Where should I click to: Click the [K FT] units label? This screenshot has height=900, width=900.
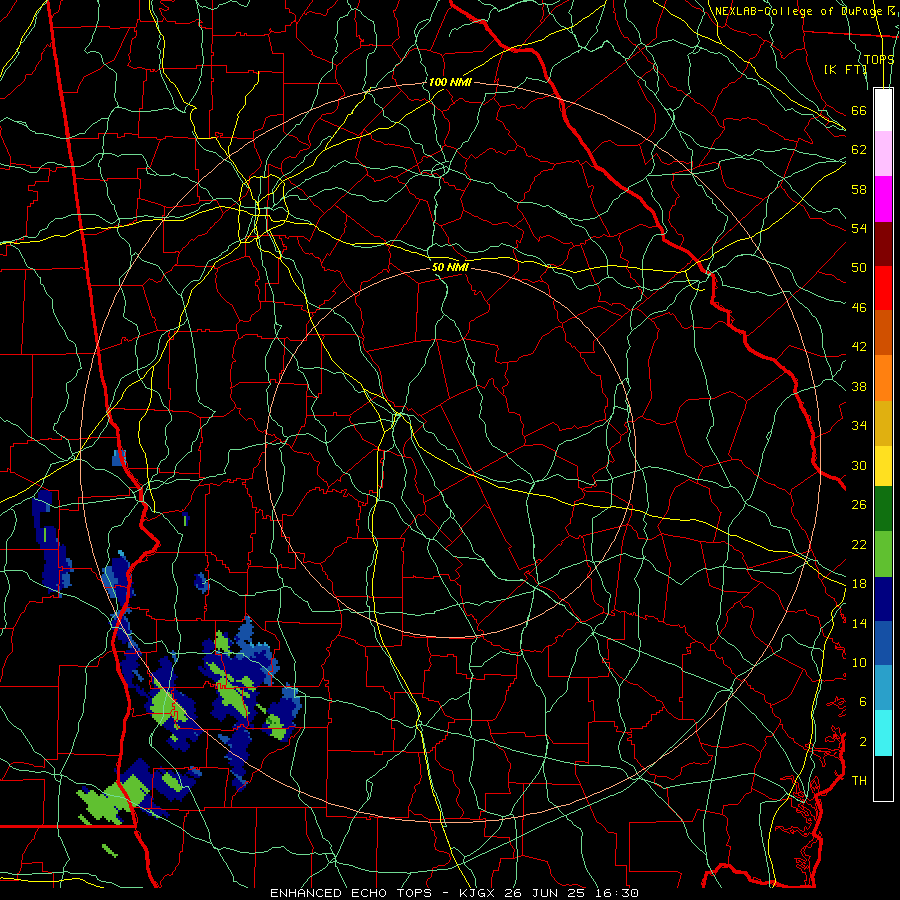pos(845,69)
